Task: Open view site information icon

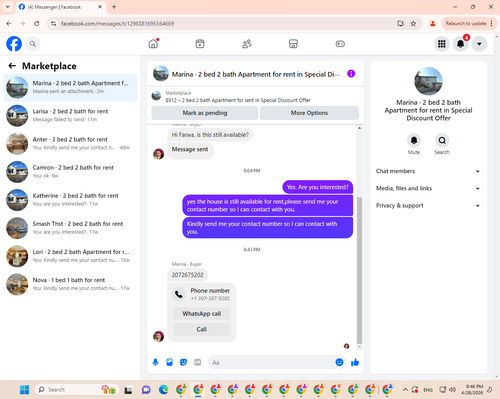Action: [53, 23]
